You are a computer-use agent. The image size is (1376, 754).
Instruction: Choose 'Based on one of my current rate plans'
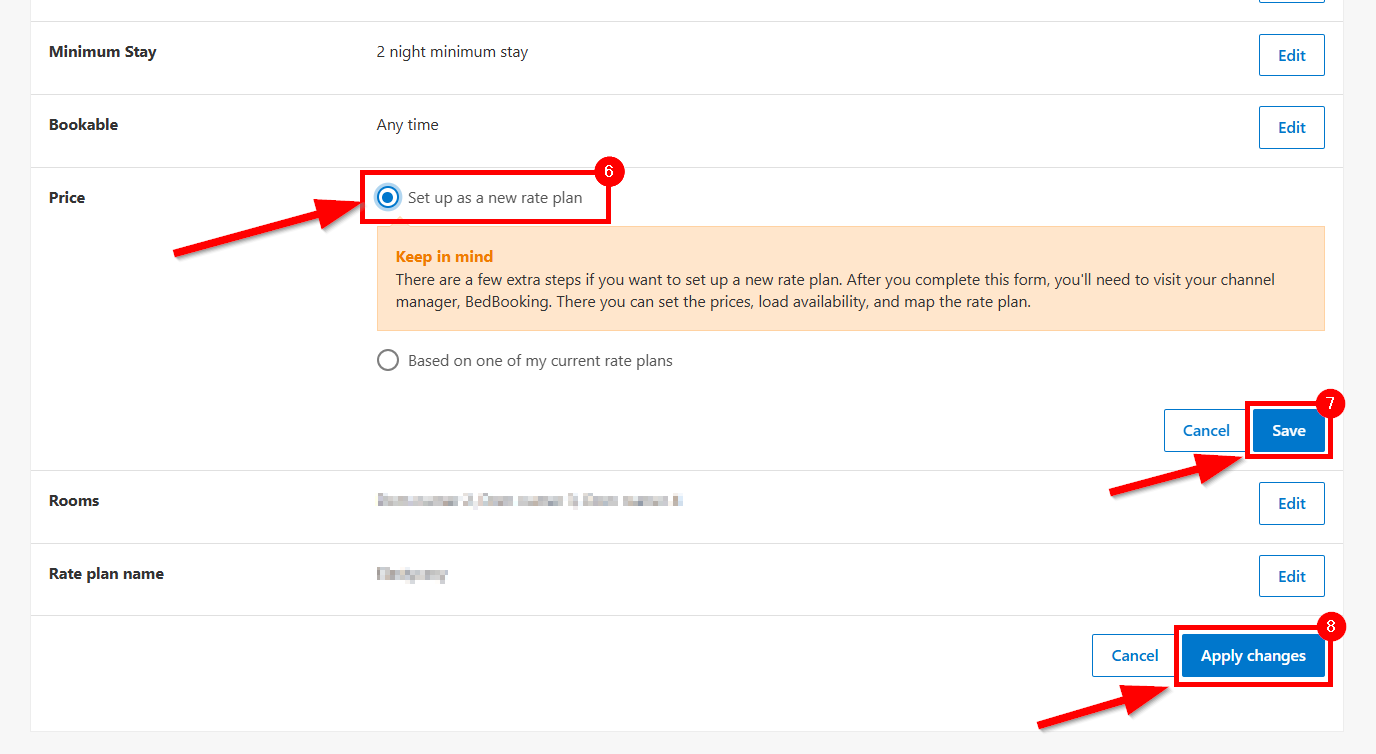tap(388, 360)
